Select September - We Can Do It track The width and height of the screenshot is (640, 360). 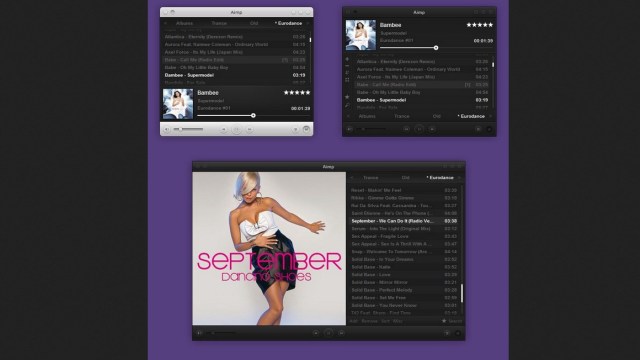coord(404,221)
